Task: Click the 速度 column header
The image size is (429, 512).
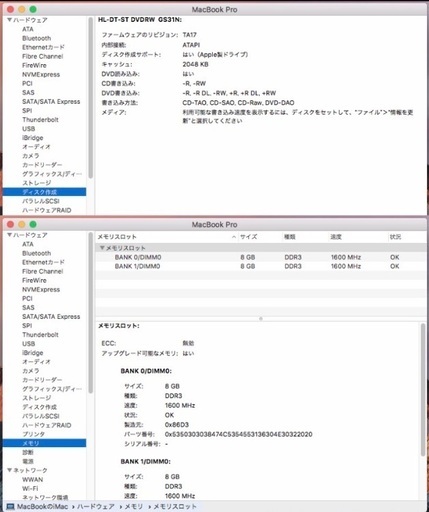Action: point(336,237)
